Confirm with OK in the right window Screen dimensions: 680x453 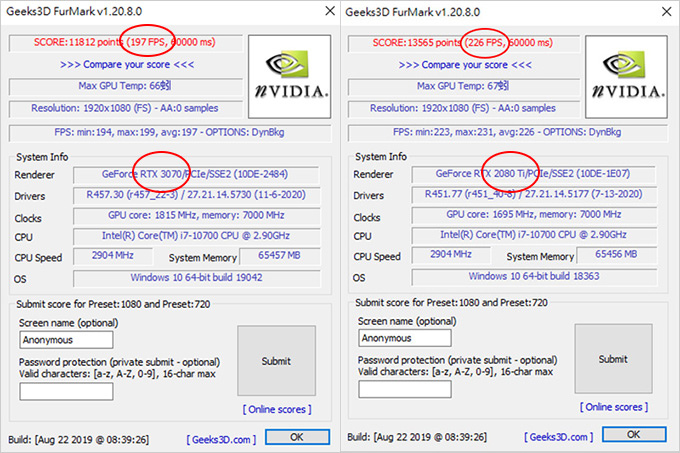coord(634,434)
